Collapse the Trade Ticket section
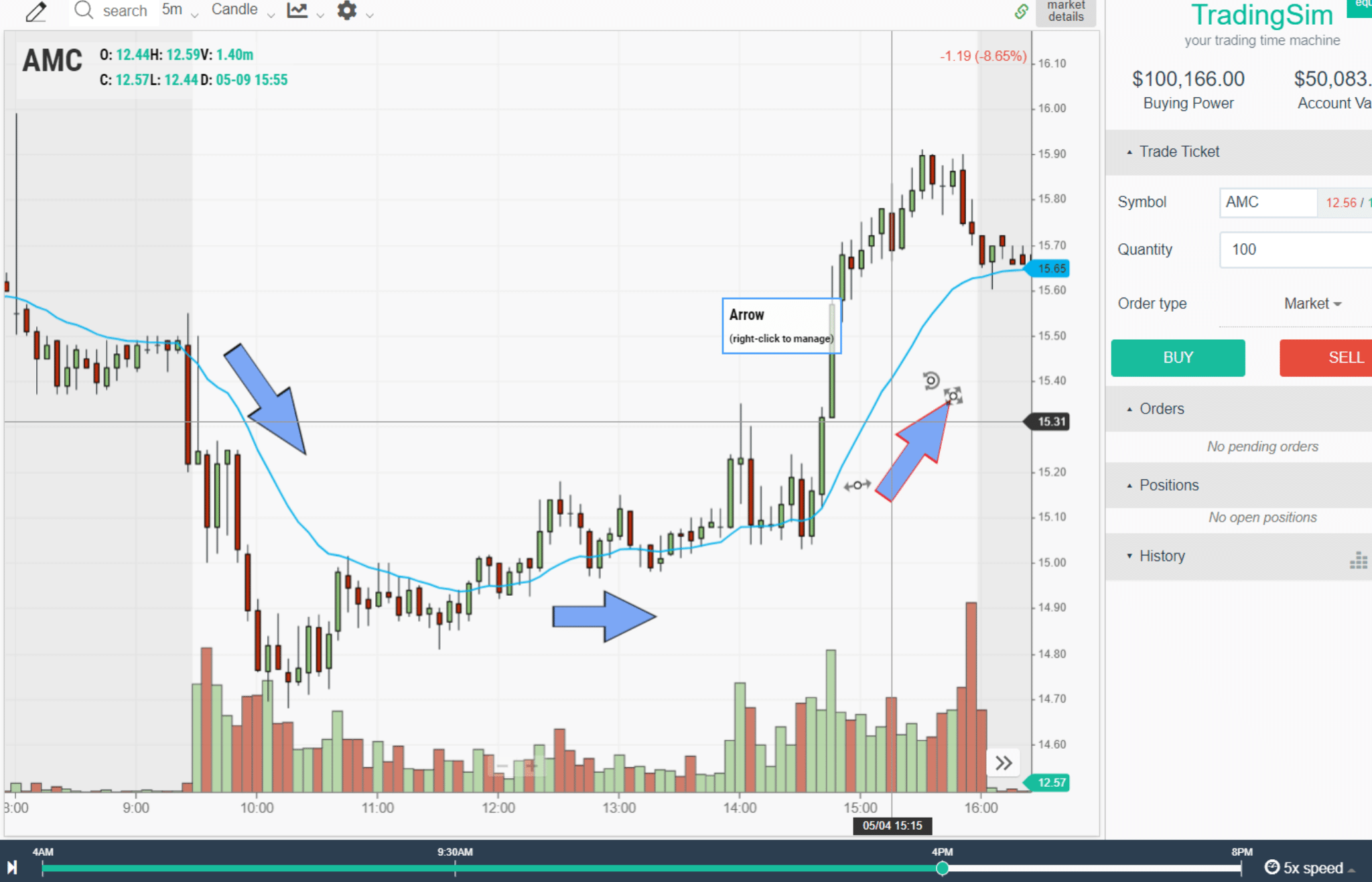 [1238, 152]
